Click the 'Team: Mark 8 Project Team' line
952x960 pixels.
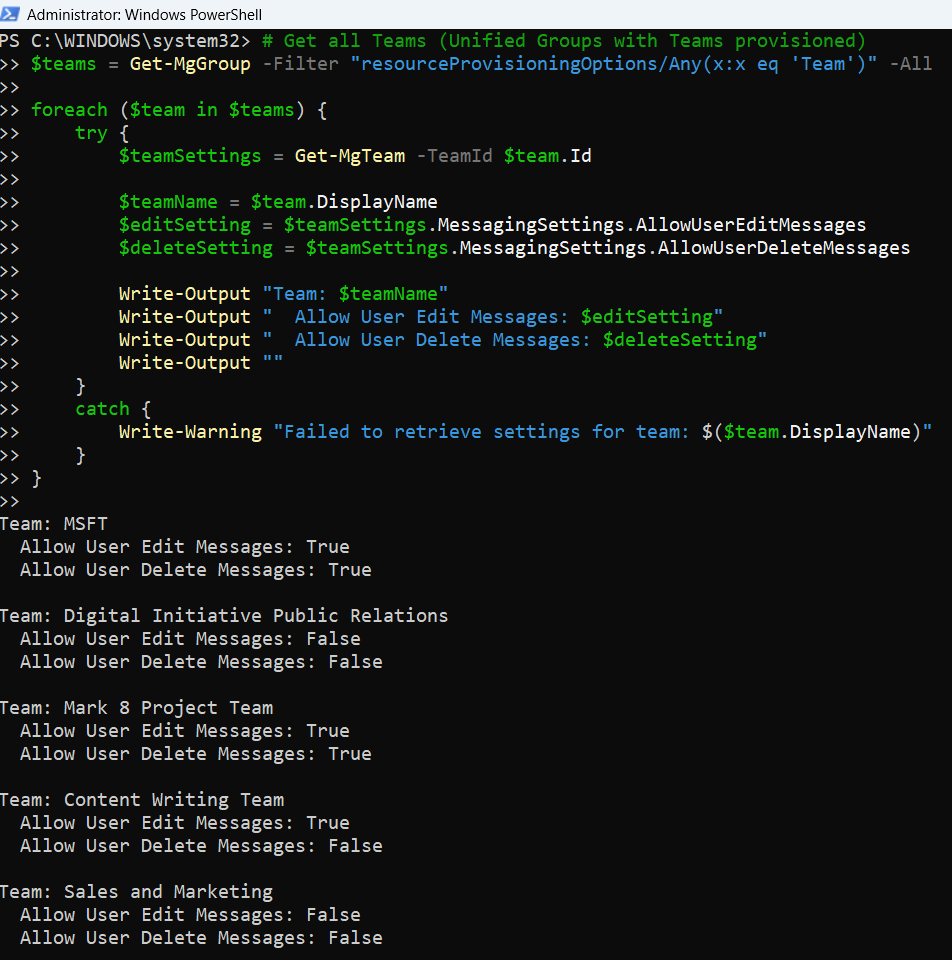pos(136,708)
